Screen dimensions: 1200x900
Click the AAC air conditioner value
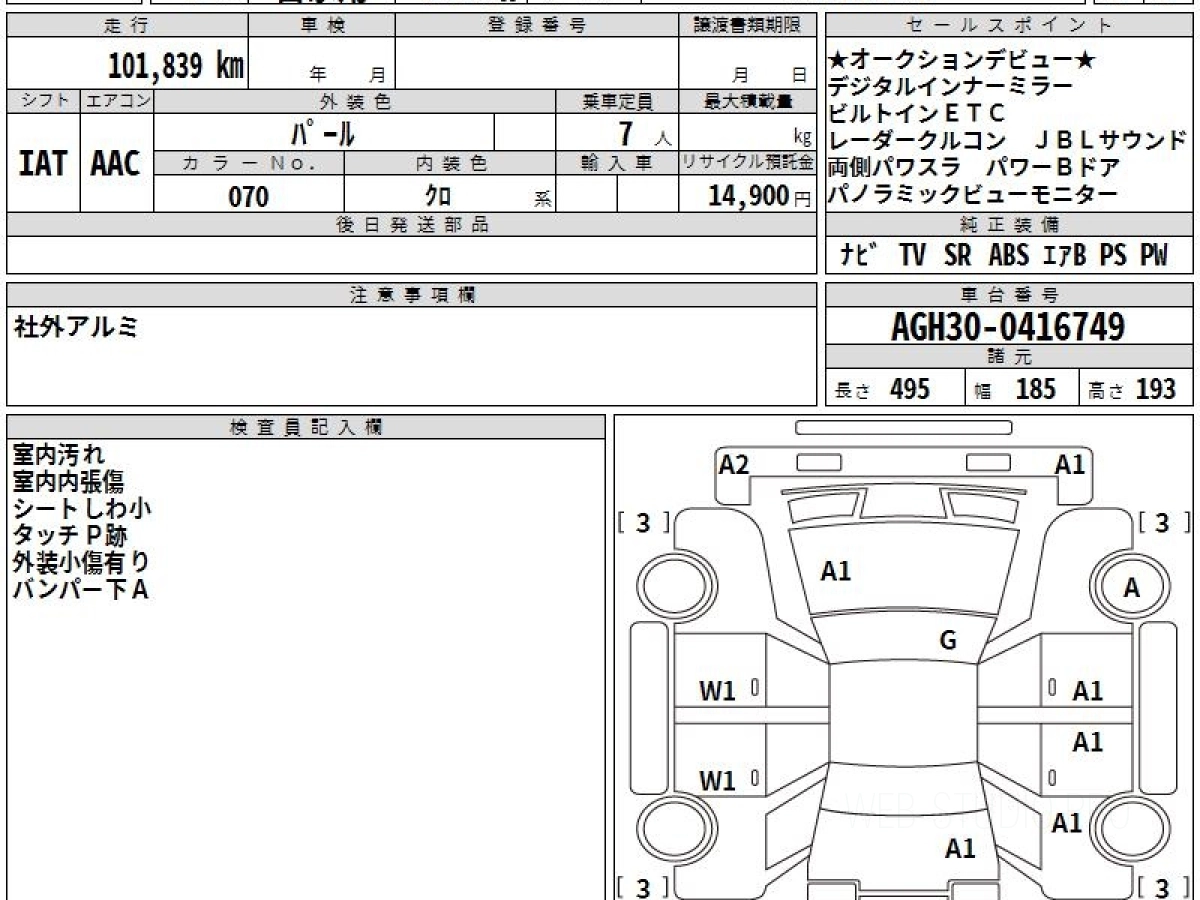116,164
